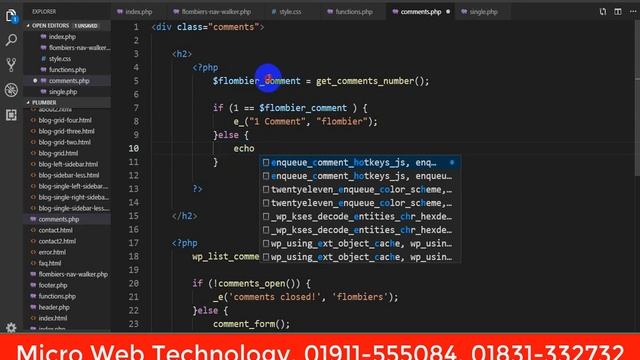Pick second wp_using_ext_object_cache suggestion
The width and height of the screenshot is (640, 360).
360,257
